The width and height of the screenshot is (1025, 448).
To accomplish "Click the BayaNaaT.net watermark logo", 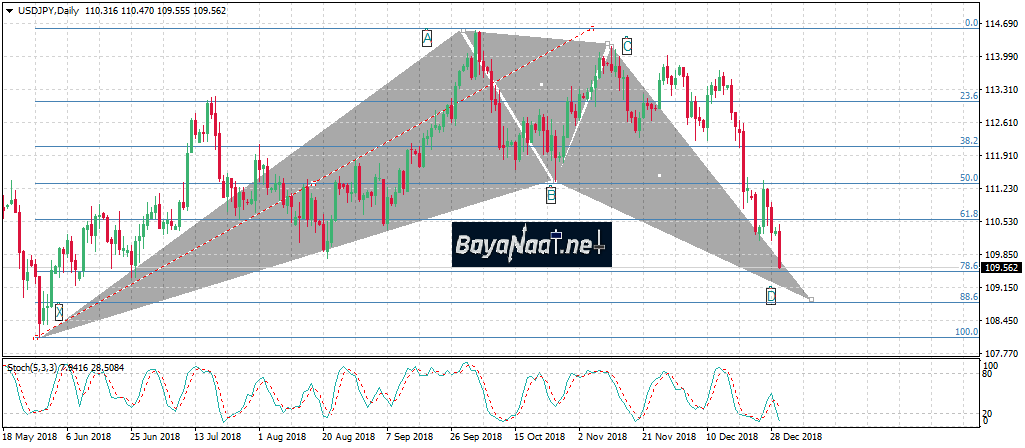I will (x=530, y=244).
